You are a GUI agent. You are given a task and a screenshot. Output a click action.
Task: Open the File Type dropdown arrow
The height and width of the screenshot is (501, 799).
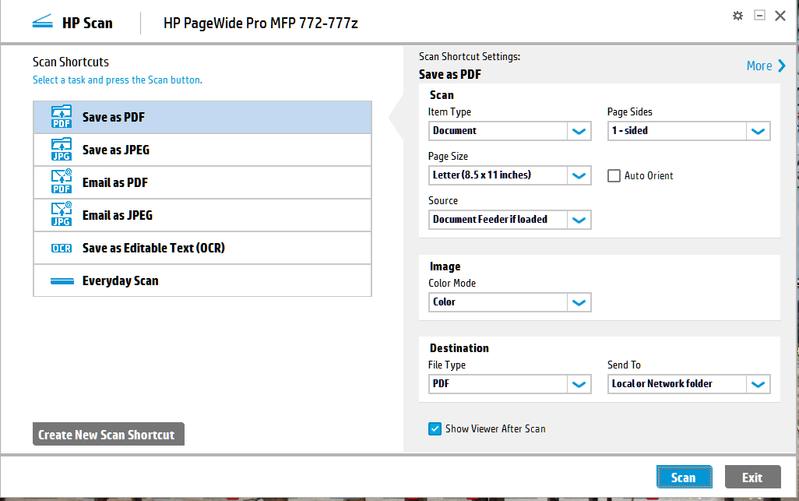pyautogui.click(x=579, y=384)
